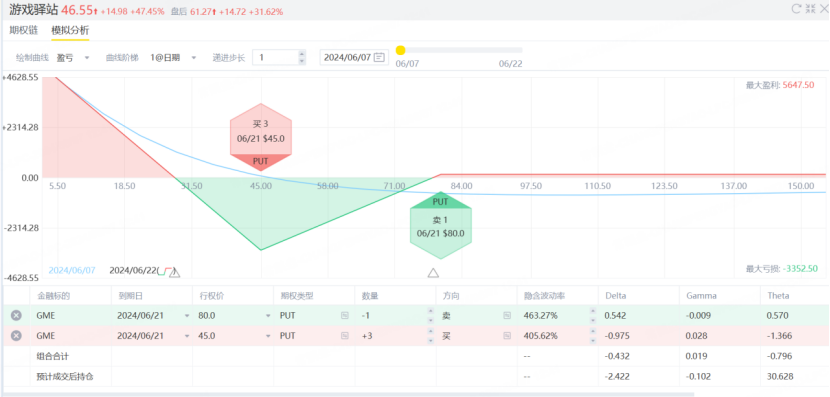The height and width of the screenshot is (397, 830).
Task: Click the 2024/06/07 curve legend
Action: (72, 270)
